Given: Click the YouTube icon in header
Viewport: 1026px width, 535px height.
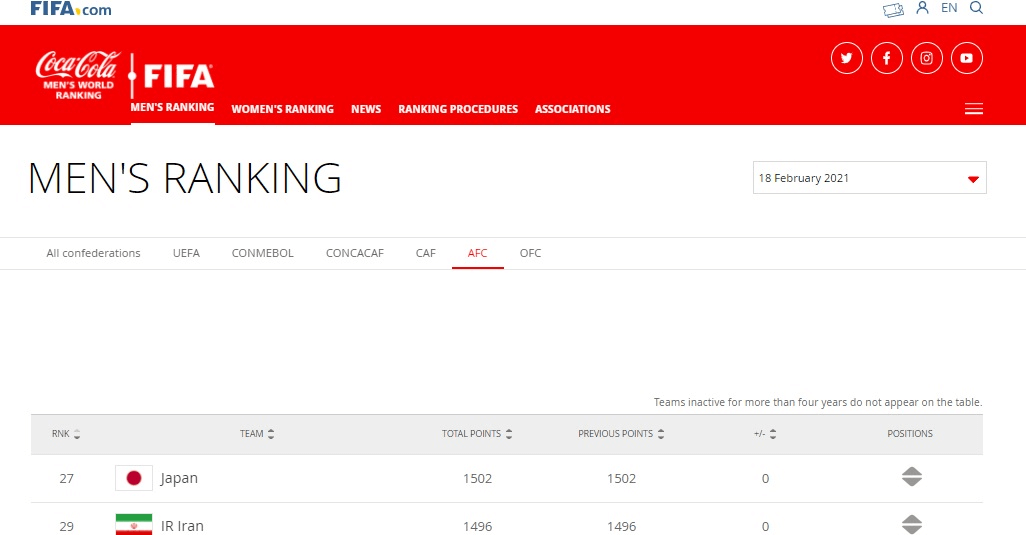Looking at the screenshot, I should tap(966, 58).
